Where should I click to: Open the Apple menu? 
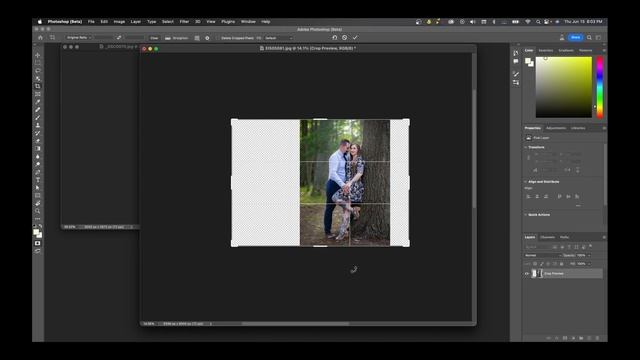[x=40, y=22]
